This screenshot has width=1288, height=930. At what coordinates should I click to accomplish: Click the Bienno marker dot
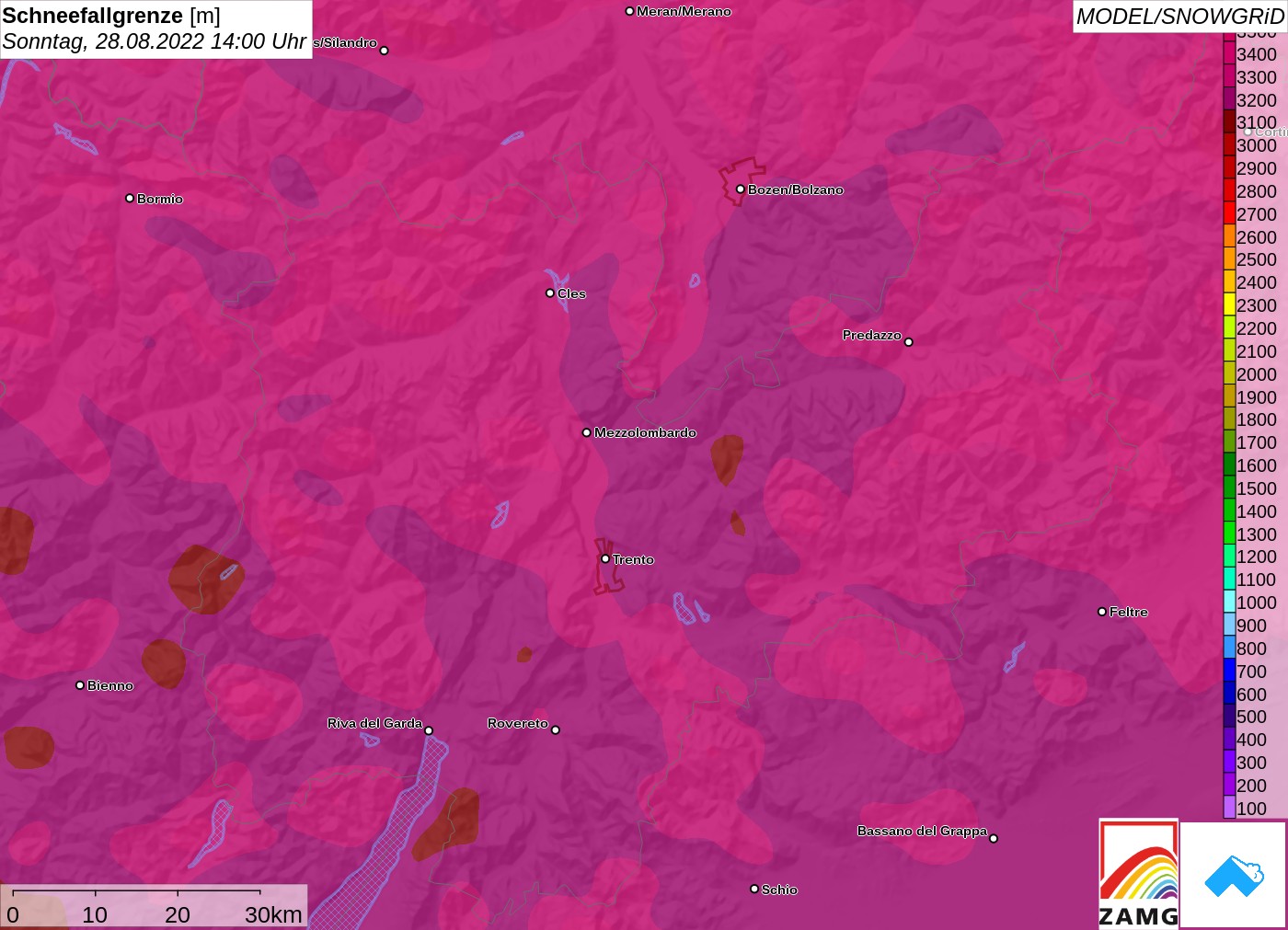[80, 684]
